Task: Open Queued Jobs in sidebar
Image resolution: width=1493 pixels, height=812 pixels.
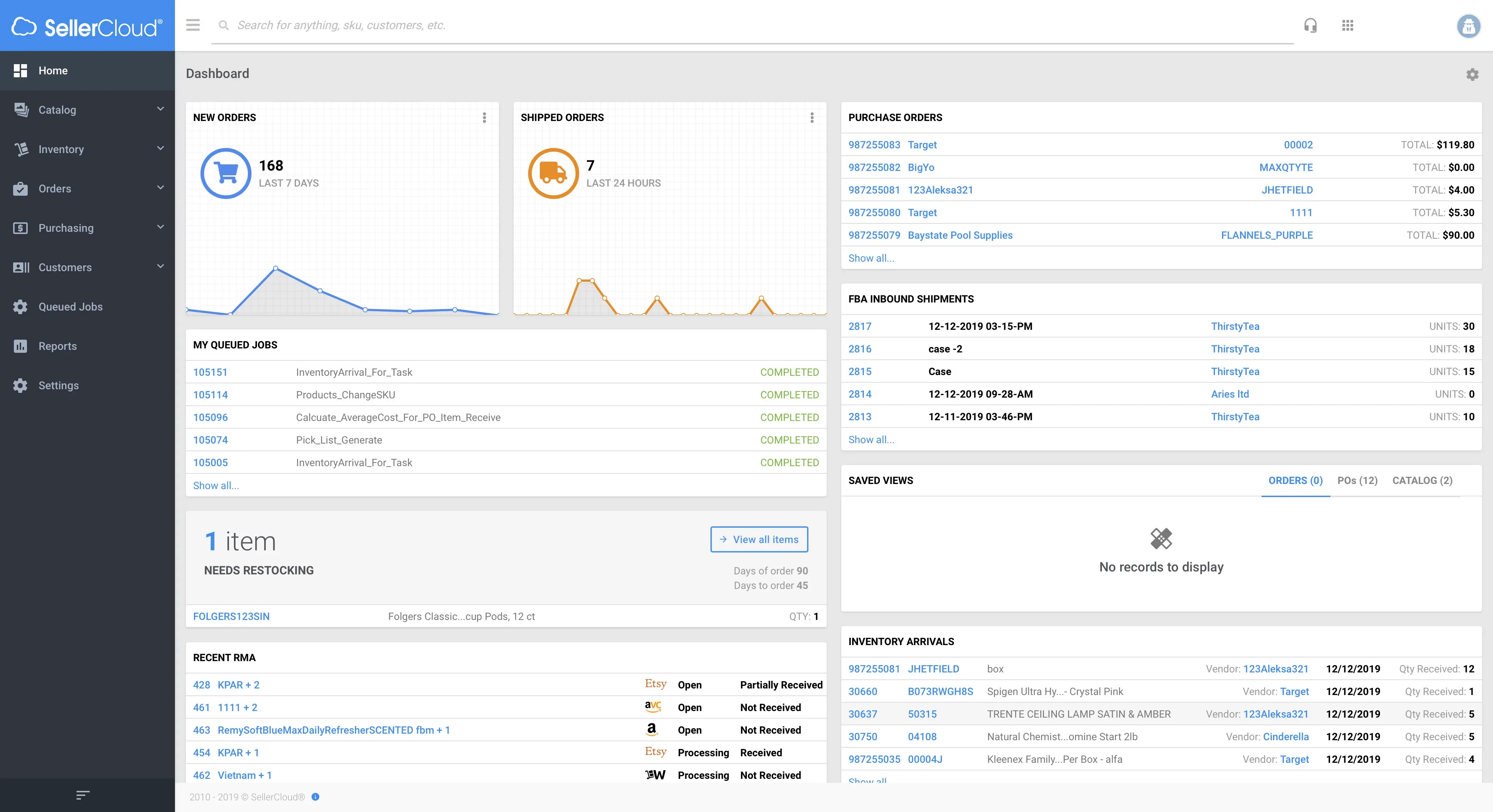Action: coord(70,307)
